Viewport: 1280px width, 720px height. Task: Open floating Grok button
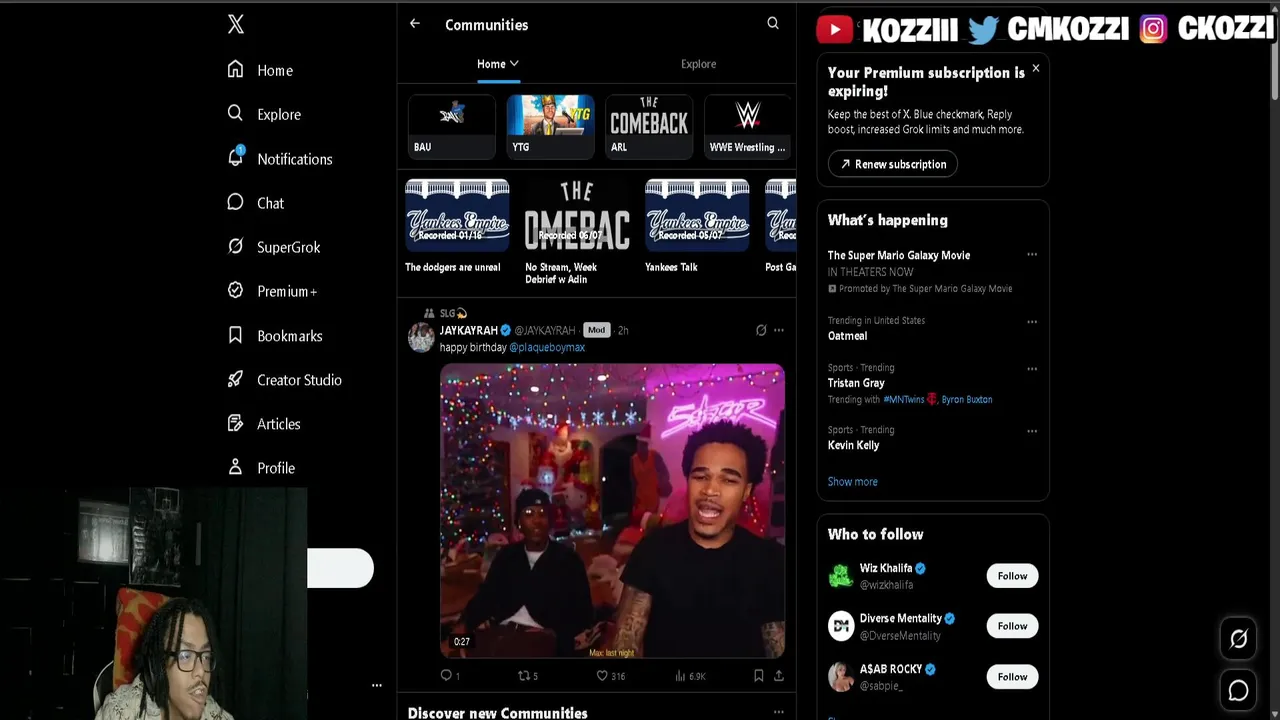(1238, 639)
